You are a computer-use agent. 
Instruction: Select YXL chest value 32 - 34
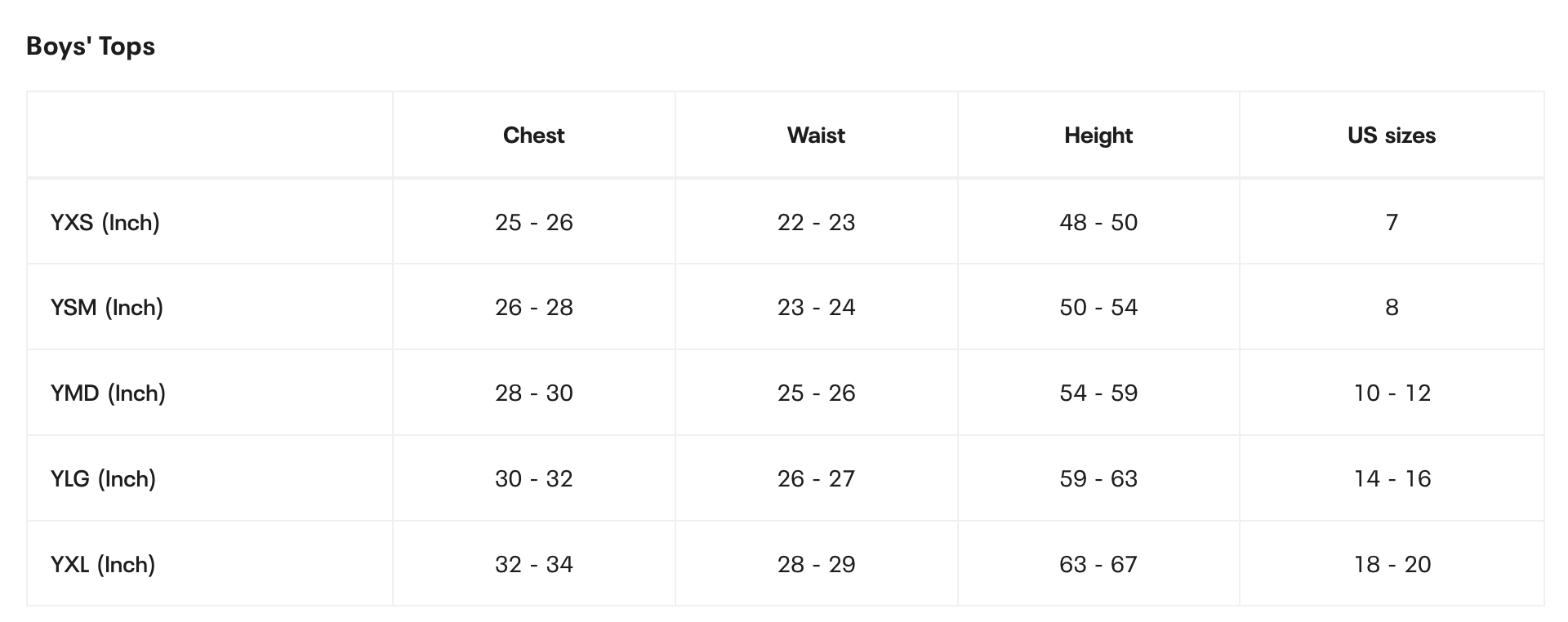click(x=534, y=565)
